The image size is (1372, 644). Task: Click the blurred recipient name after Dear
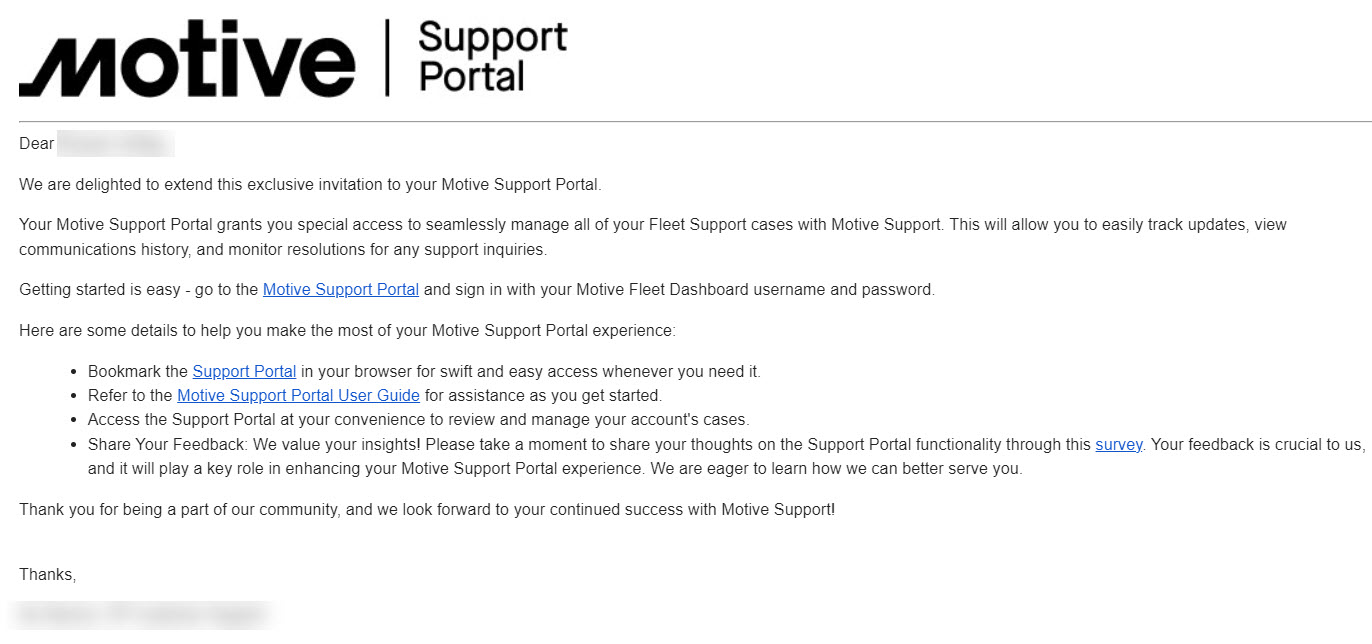tap(115, 144)
